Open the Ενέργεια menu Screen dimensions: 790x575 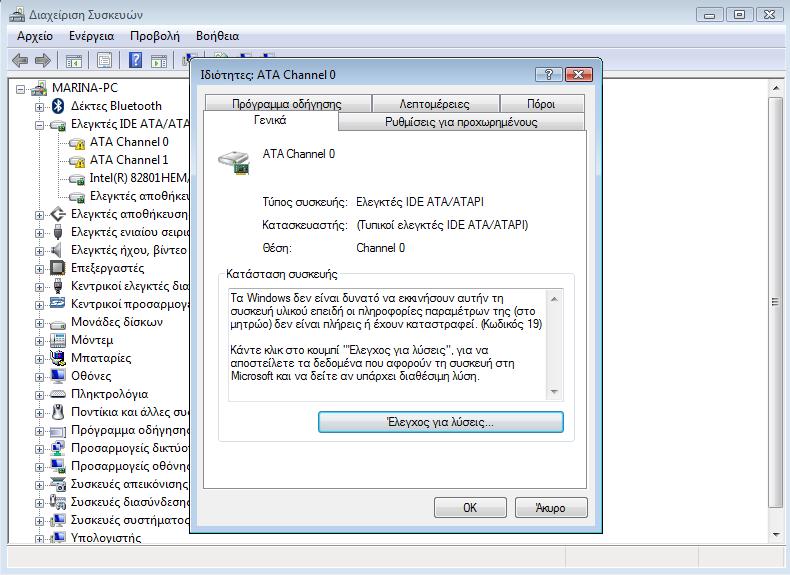91,36
